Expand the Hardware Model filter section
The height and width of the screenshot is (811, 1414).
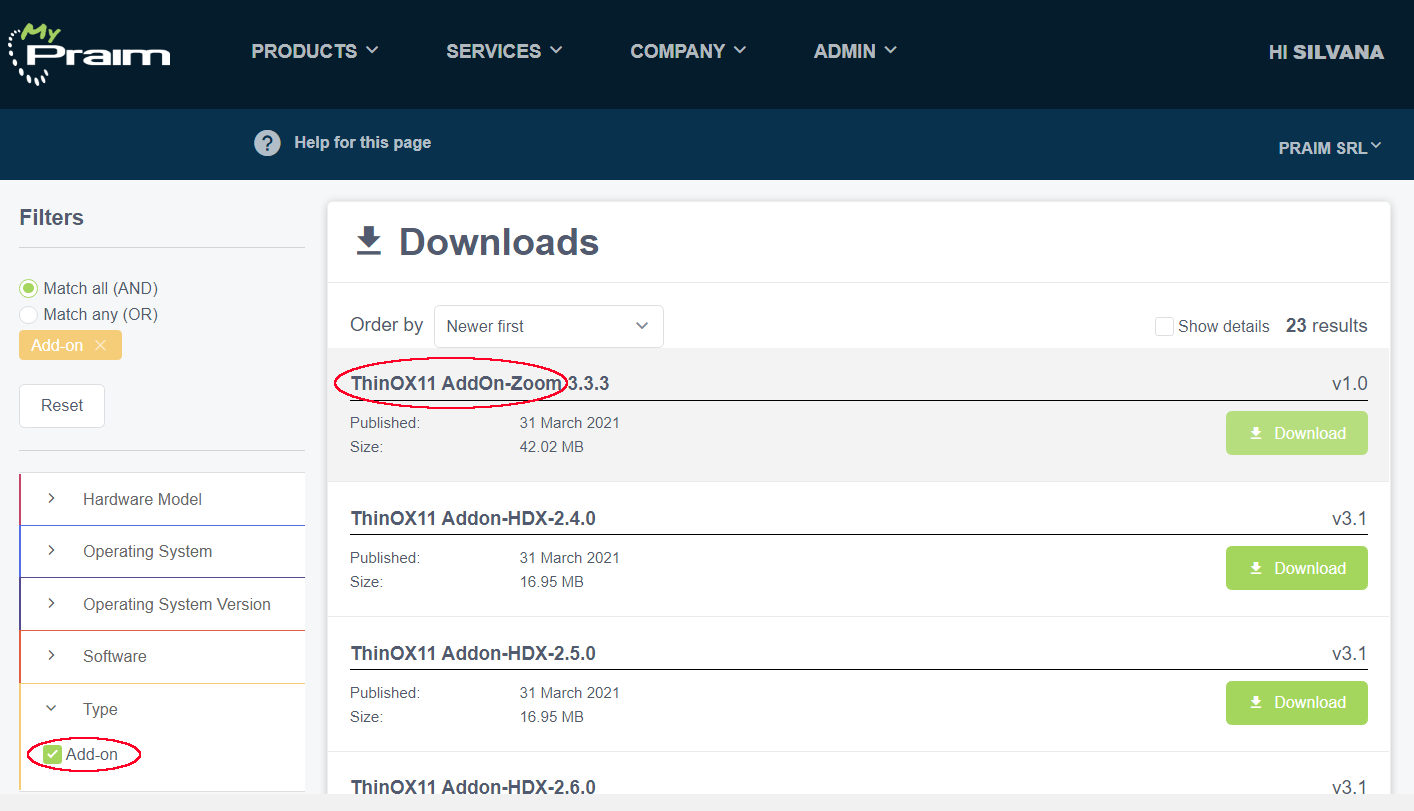[x=162, y=499]
